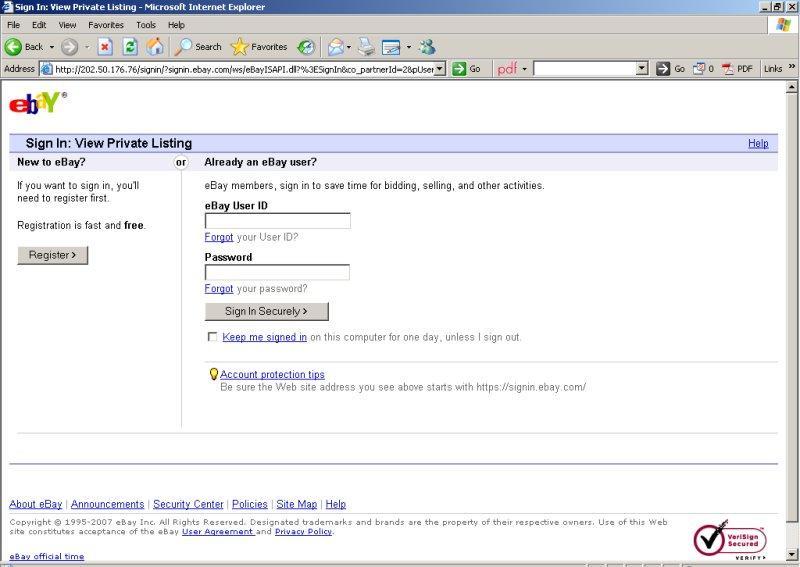Open the Search pane magnifier icon
Image resolution: width=800 pixels, height=567 pixels.
(183, 47)
